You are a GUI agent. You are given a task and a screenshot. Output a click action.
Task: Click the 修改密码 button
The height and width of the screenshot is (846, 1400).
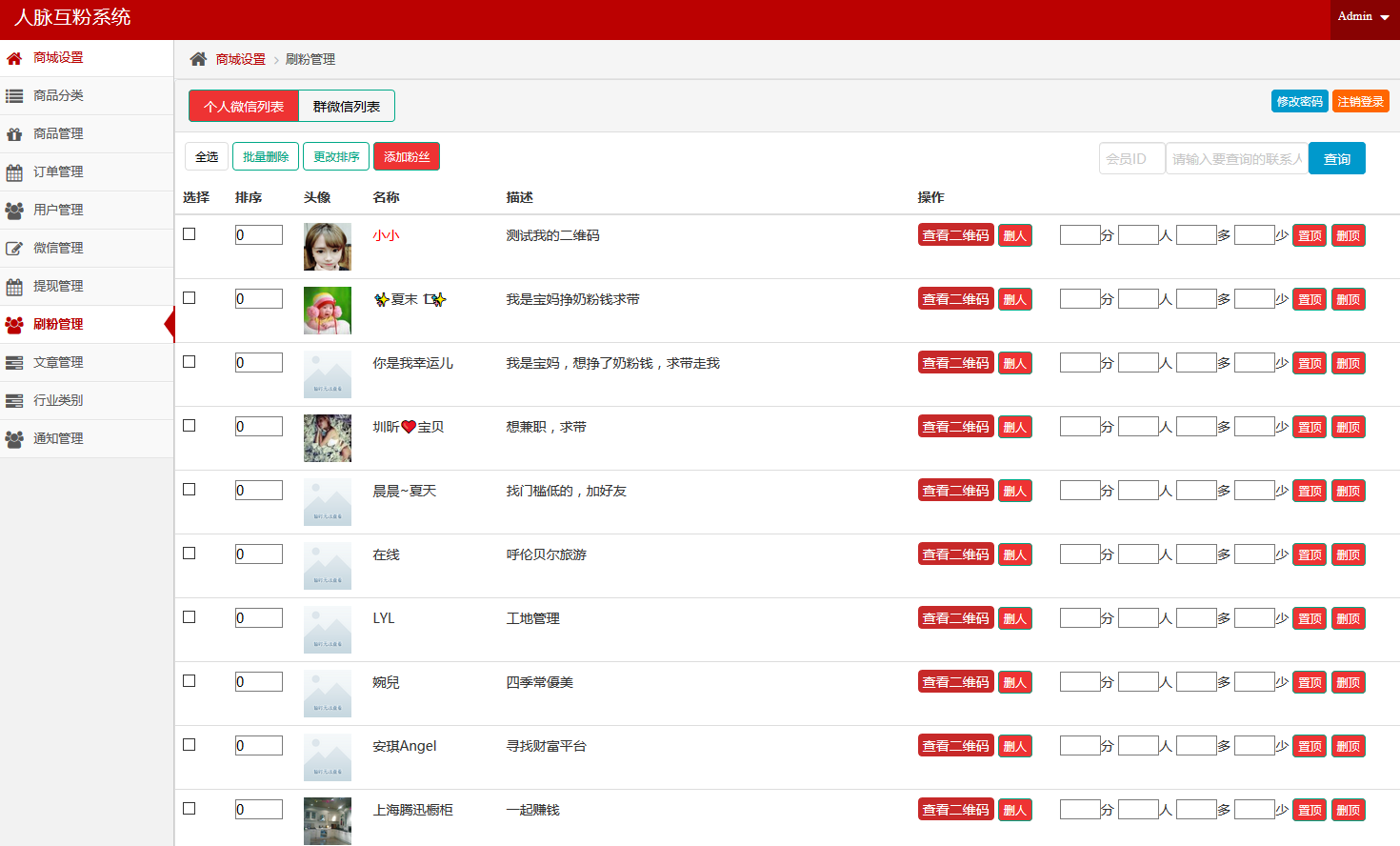point(1299,101)
